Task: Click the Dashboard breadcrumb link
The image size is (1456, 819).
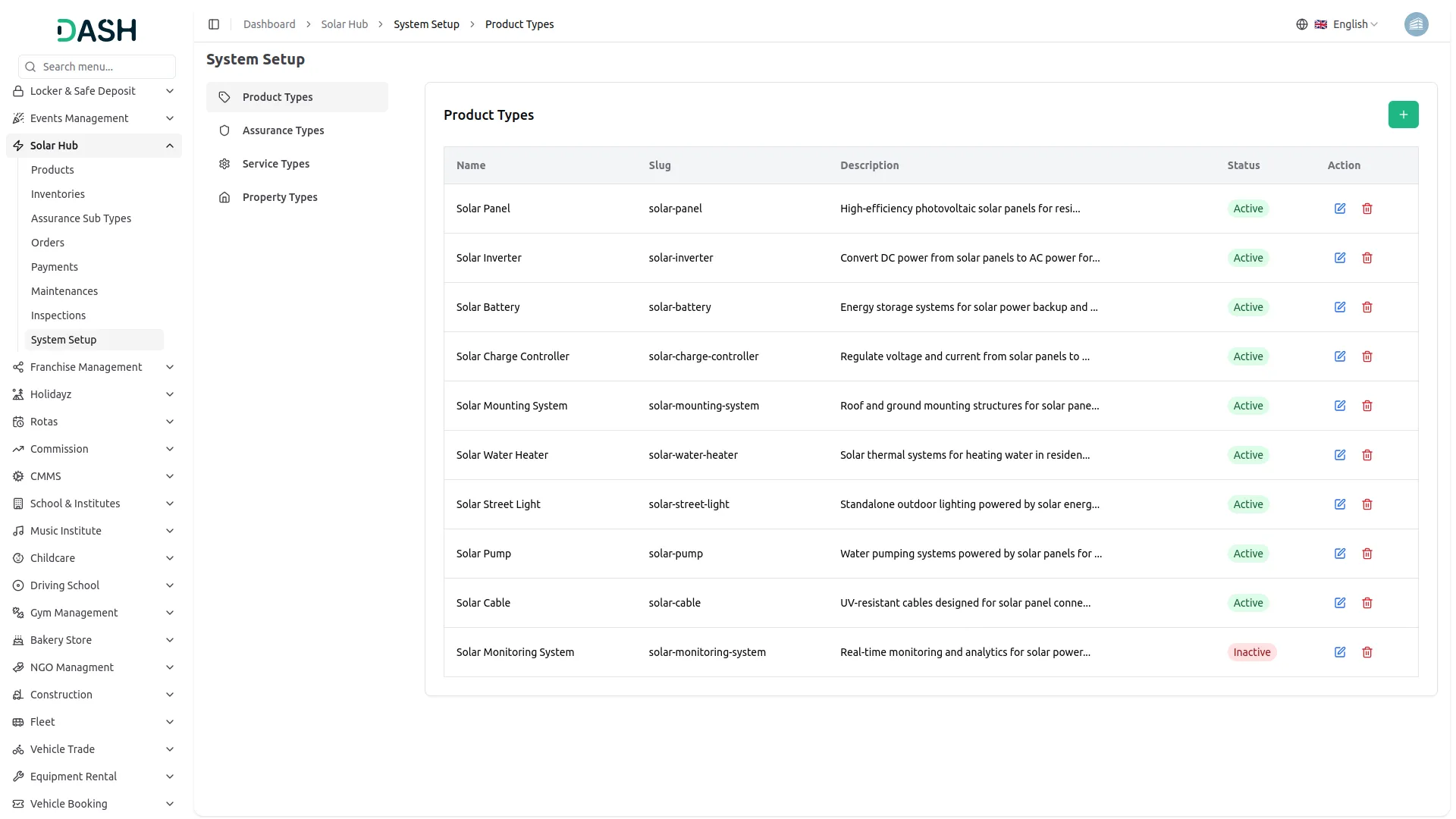Action: 269,24
